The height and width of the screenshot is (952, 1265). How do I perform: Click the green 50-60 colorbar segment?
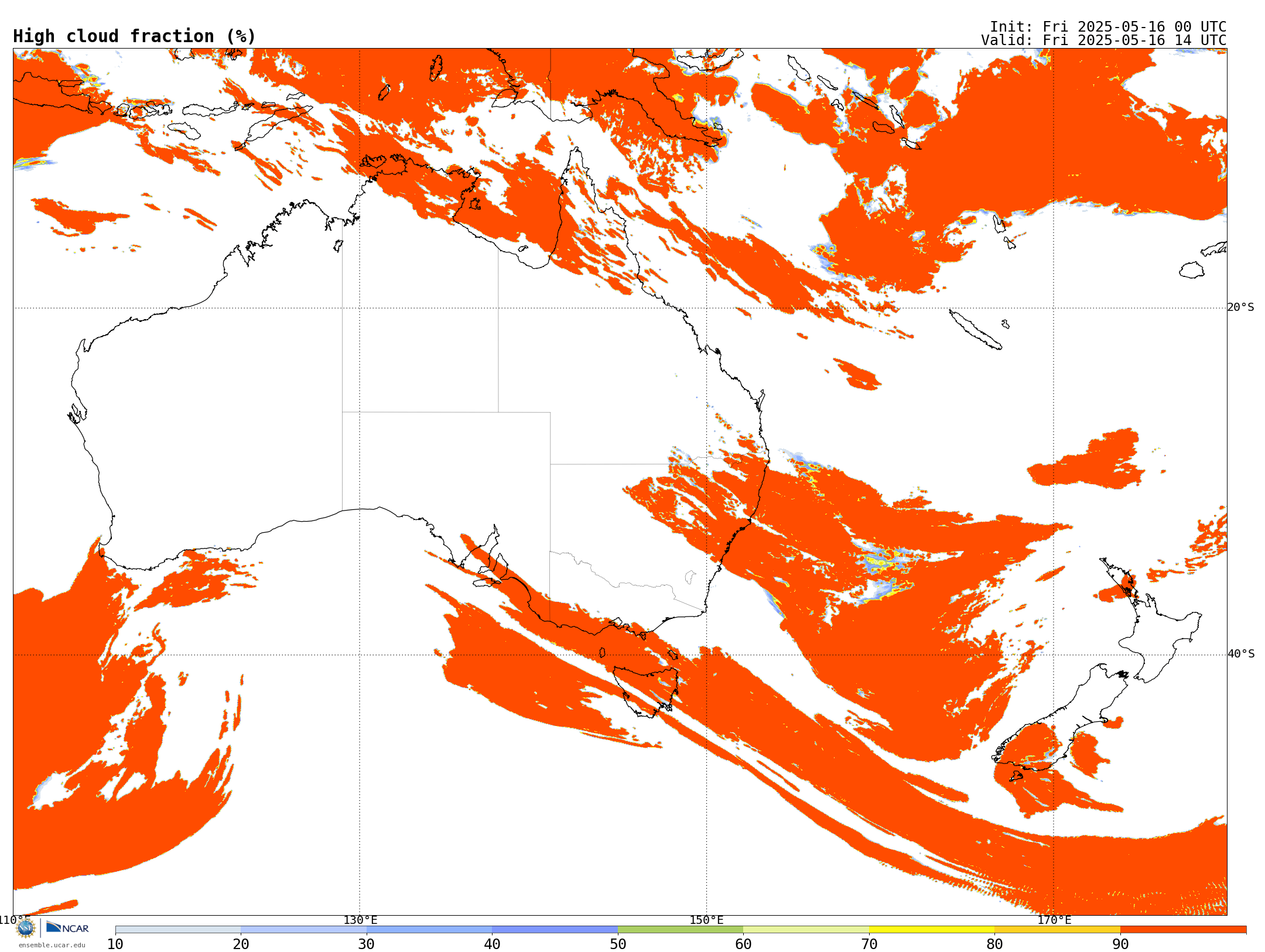[681, 930]
